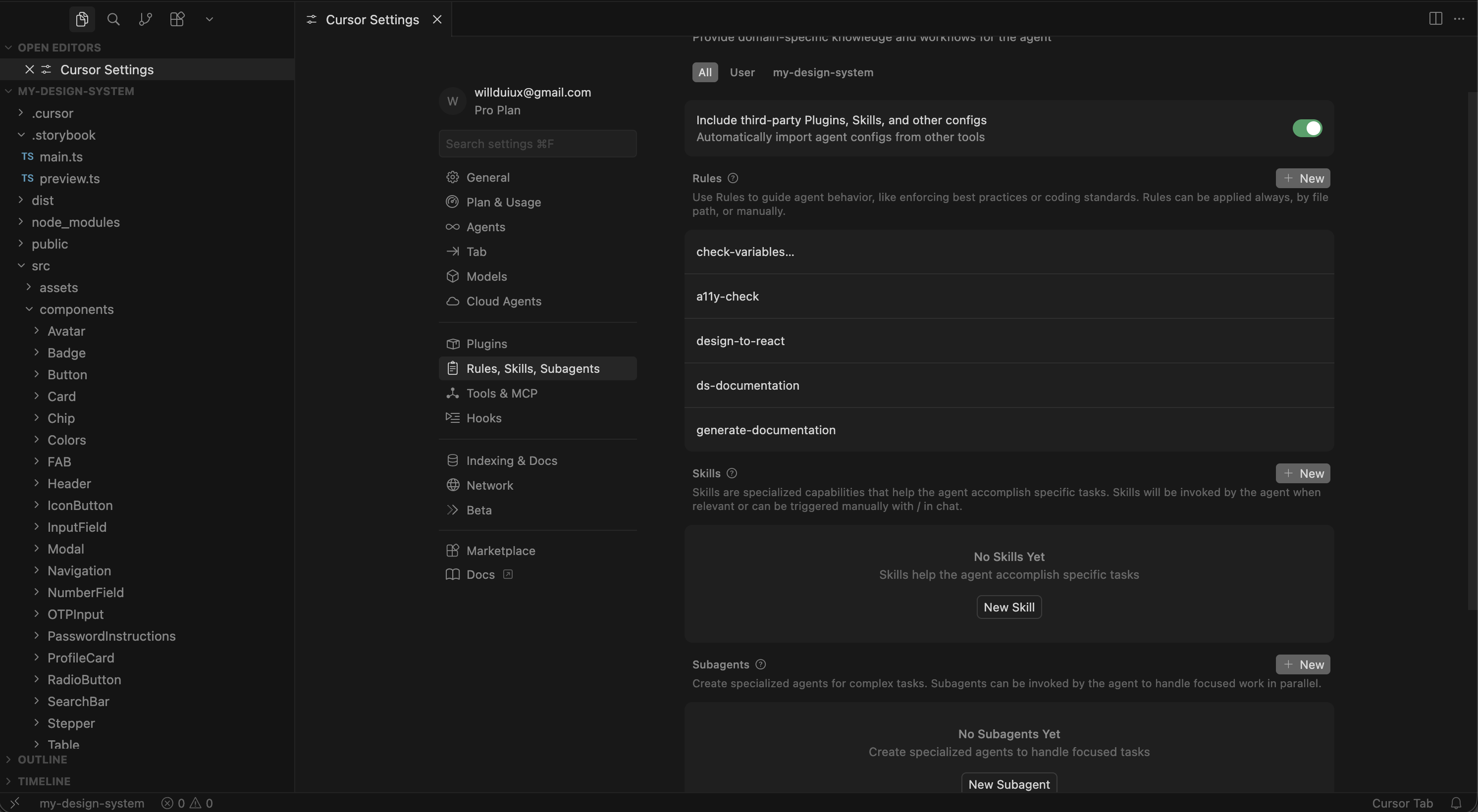Screen dimensions: 1478x812
Task: Expand the node_modules folder
Action: pos(76,222)
